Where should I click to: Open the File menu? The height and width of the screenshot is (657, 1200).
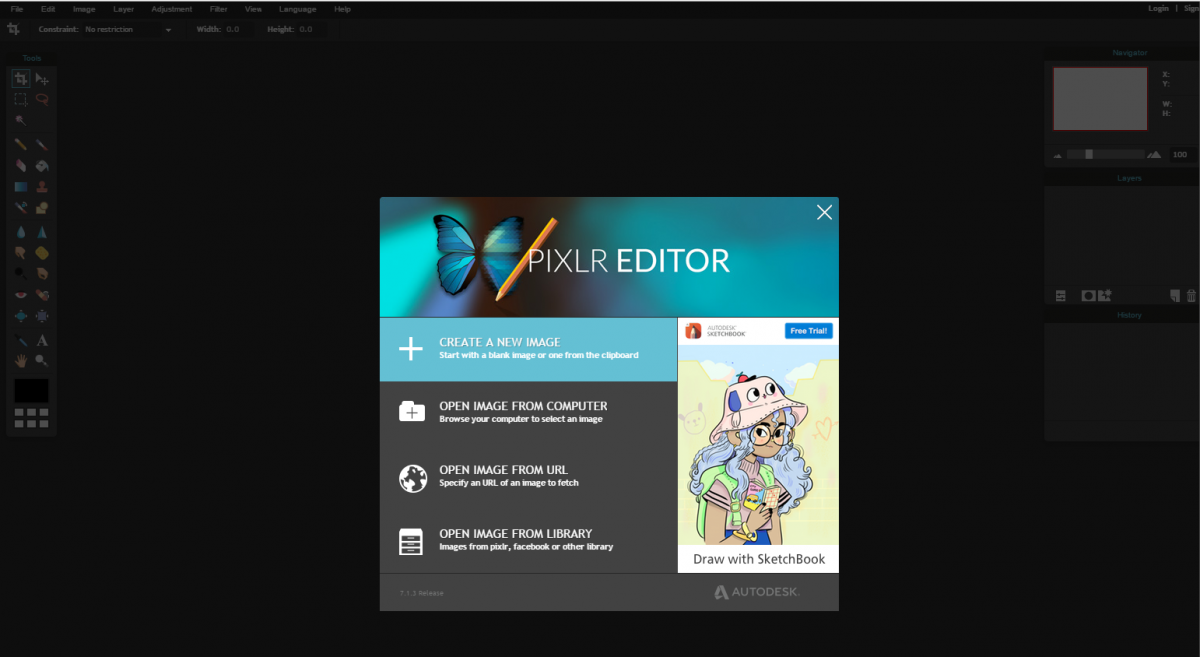[17, 9]
